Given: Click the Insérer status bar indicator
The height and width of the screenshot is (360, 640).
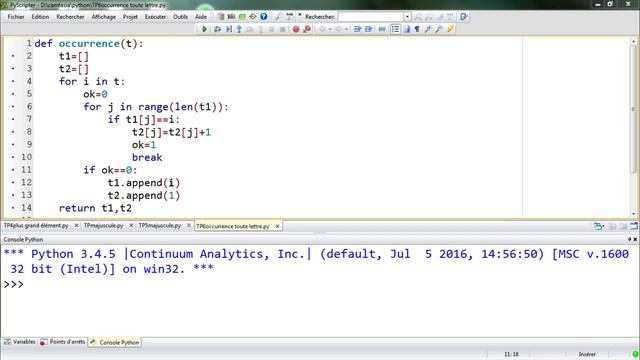Looking at the screenshot, I should point(587,354).
